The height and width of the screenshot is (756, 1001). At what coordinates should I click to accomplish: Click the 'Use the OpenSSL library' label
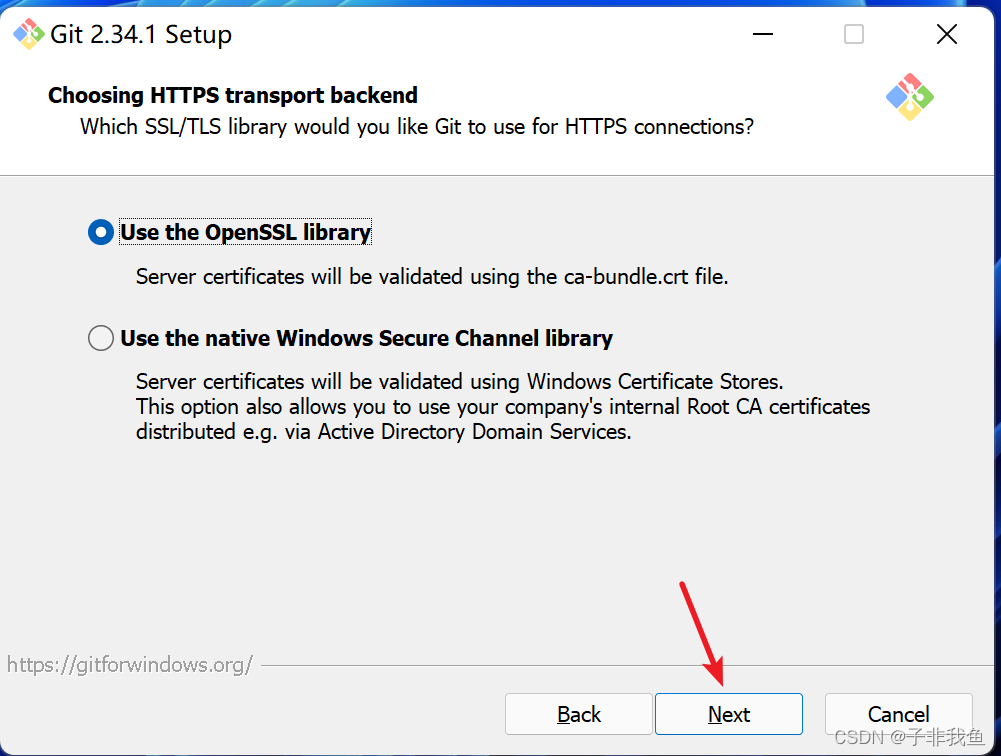coord(246,232)
